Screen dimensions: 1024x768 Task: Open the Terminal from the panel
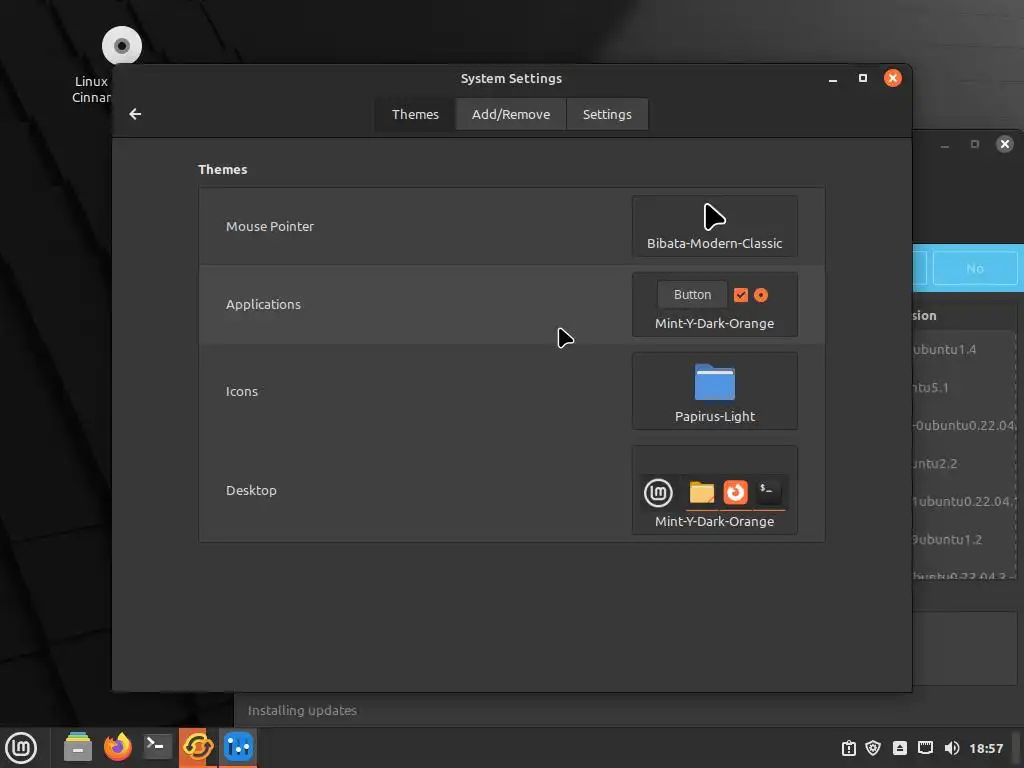[157, 747]
